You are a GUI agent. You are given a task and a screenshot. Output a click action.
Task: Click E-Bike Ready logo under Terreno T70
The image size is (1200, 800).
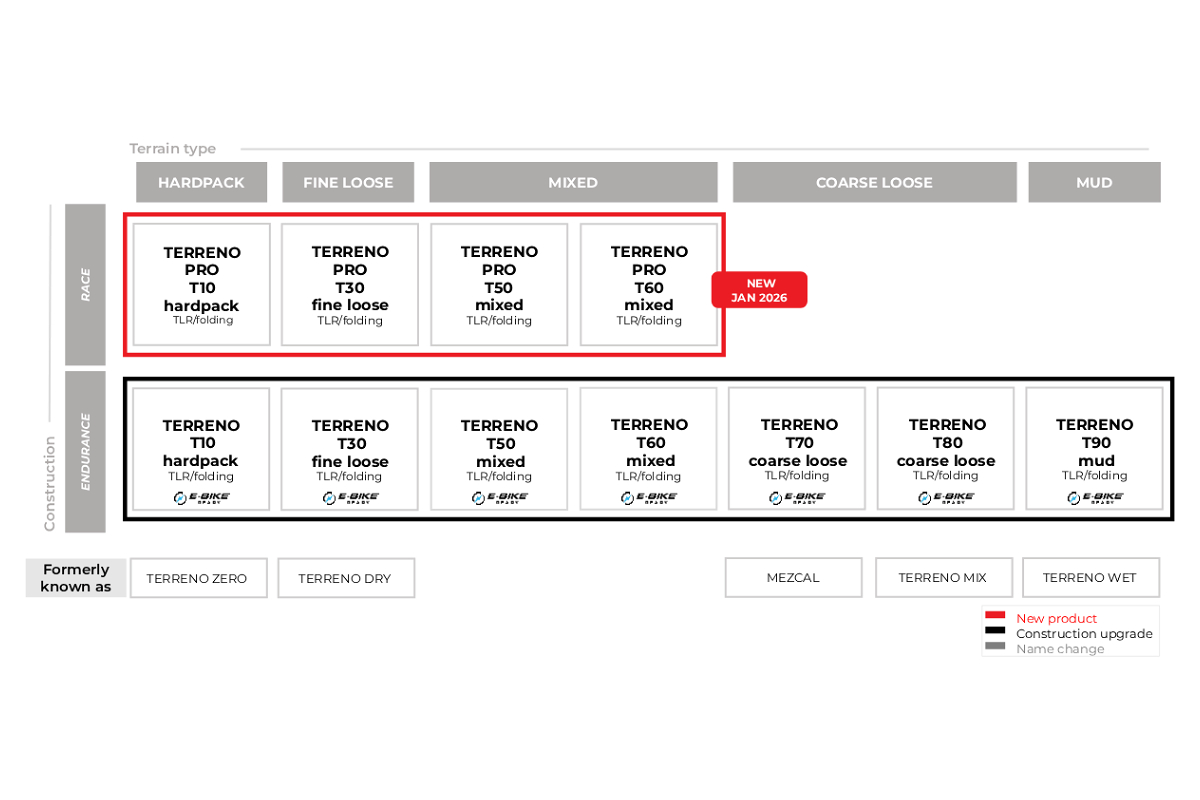pyautogui.click(x=797, y=497)
